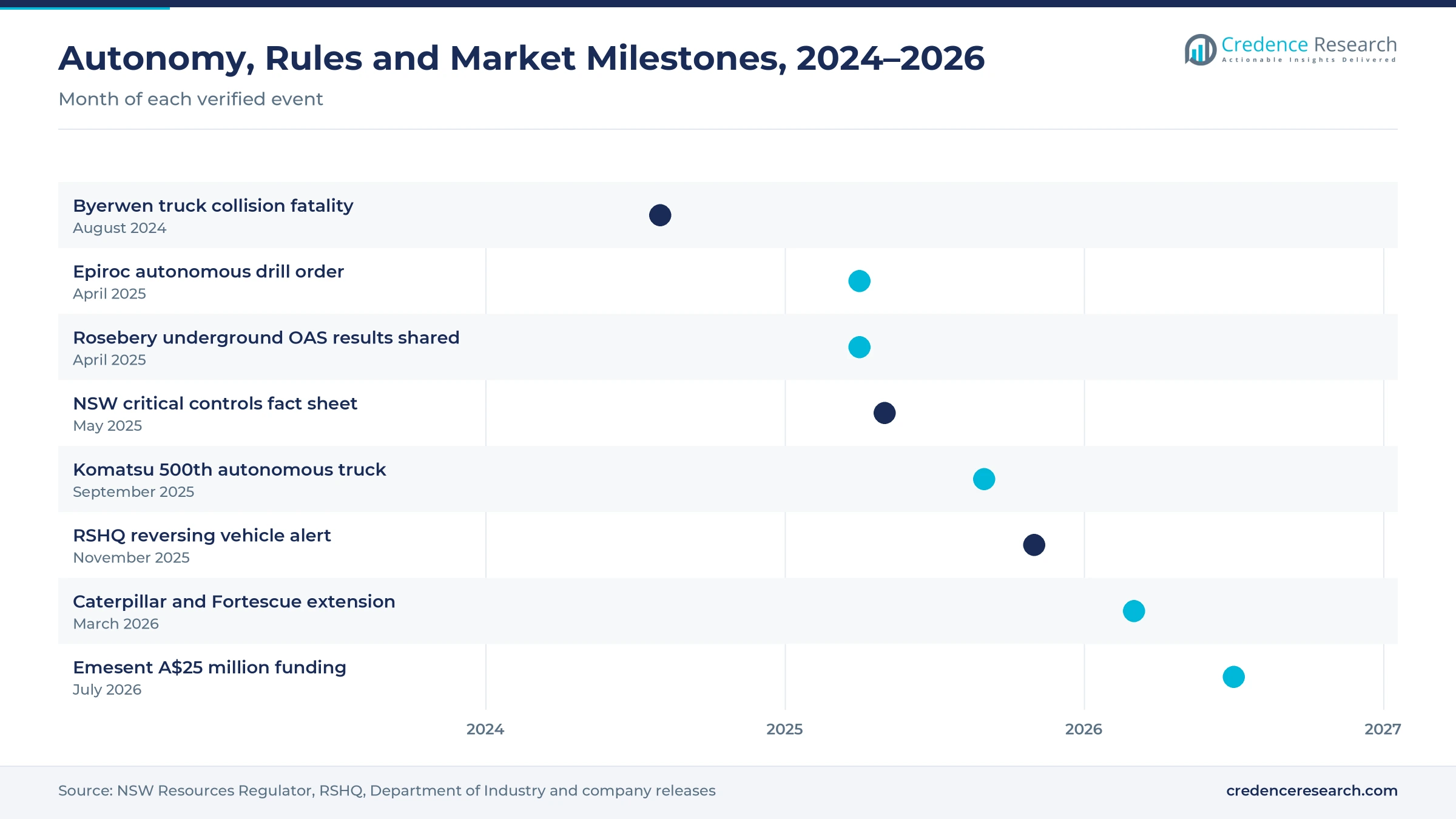Open the credenceresearch.com link
The image size is (1456, 819).
click(1312, 790)
